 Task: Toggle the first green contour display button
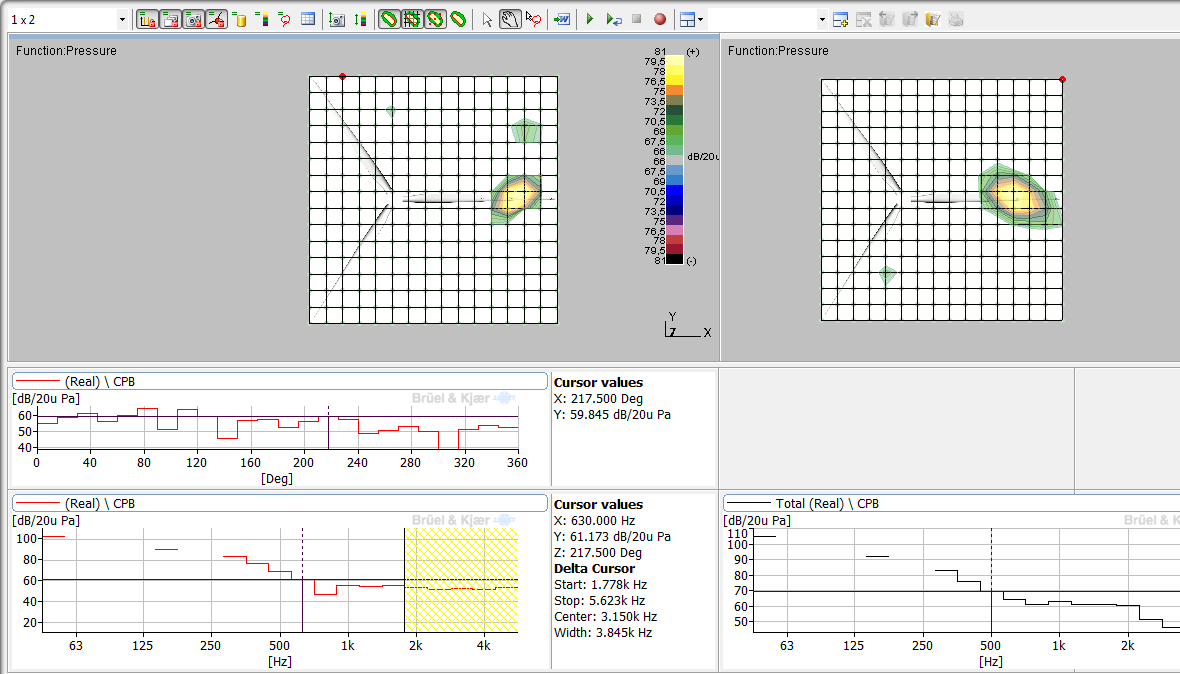click(389, 19)
